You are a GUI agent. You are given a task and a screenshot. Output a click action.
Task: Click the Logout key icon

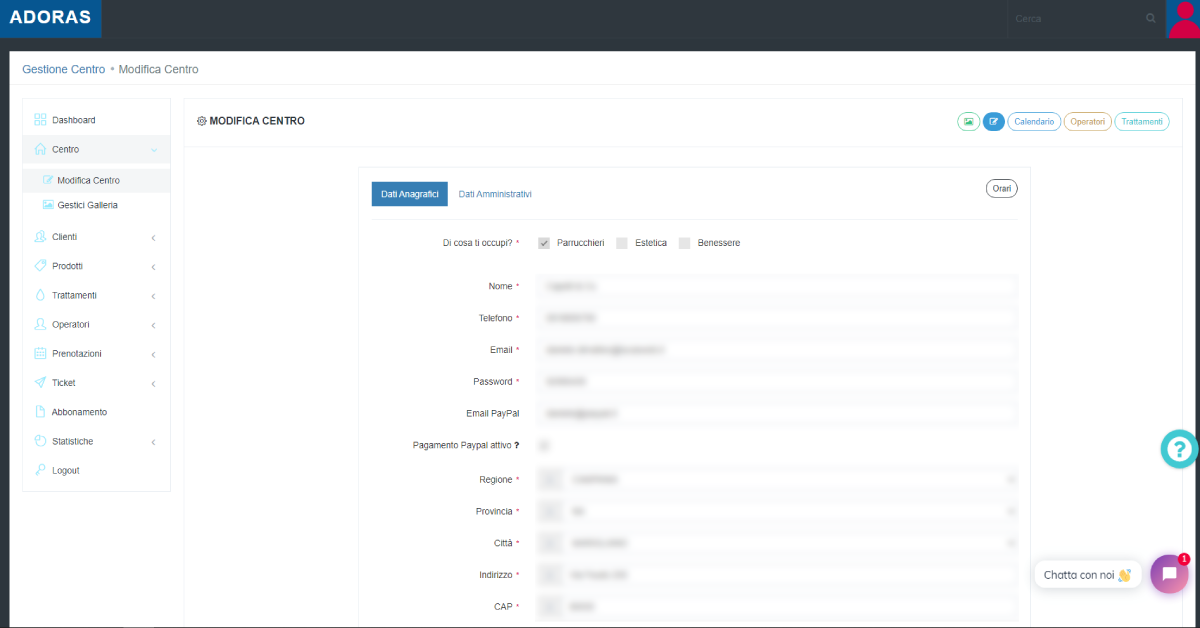[40, 470]
